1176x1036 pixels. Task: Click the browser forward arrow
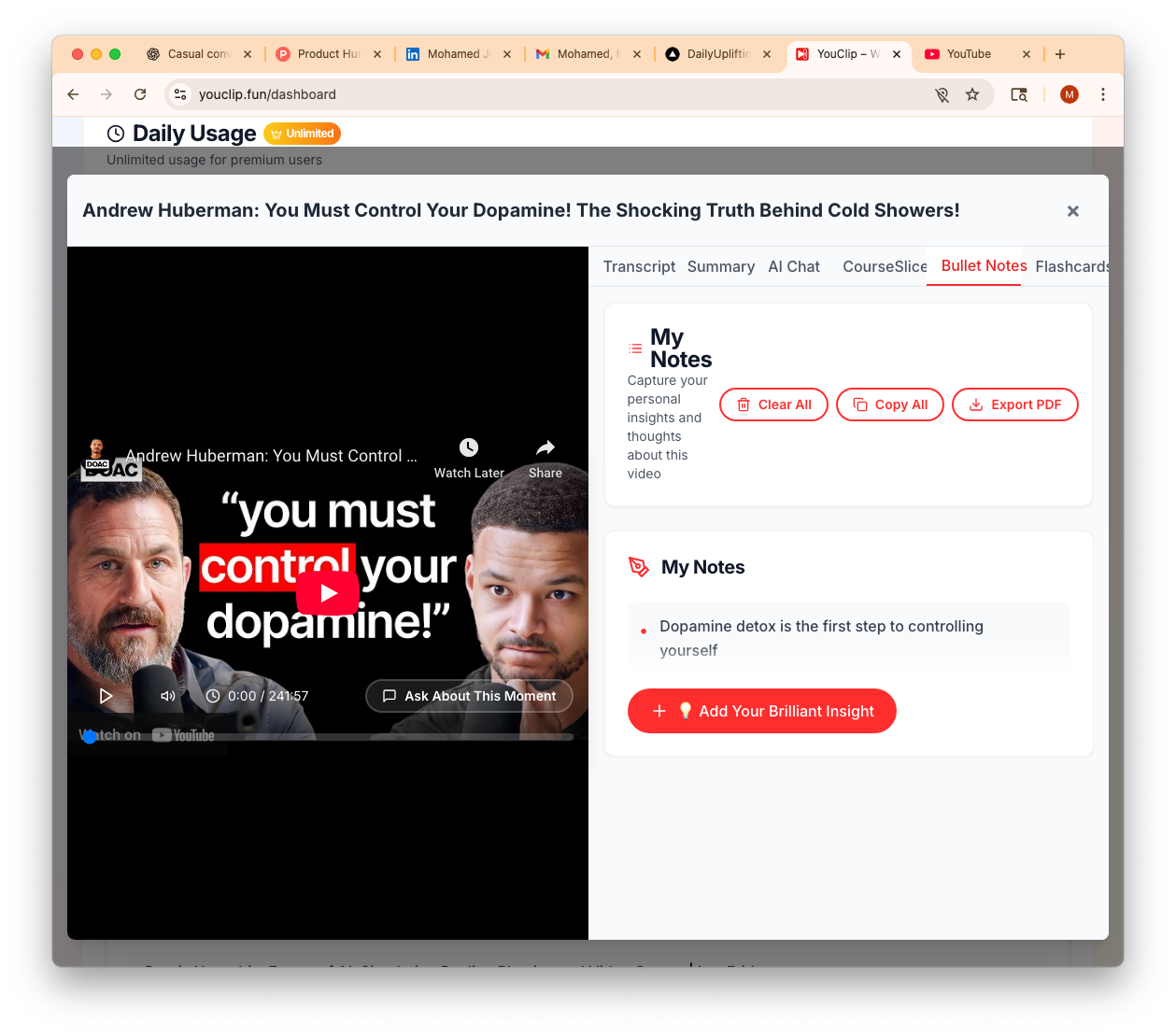pos(106,94)
